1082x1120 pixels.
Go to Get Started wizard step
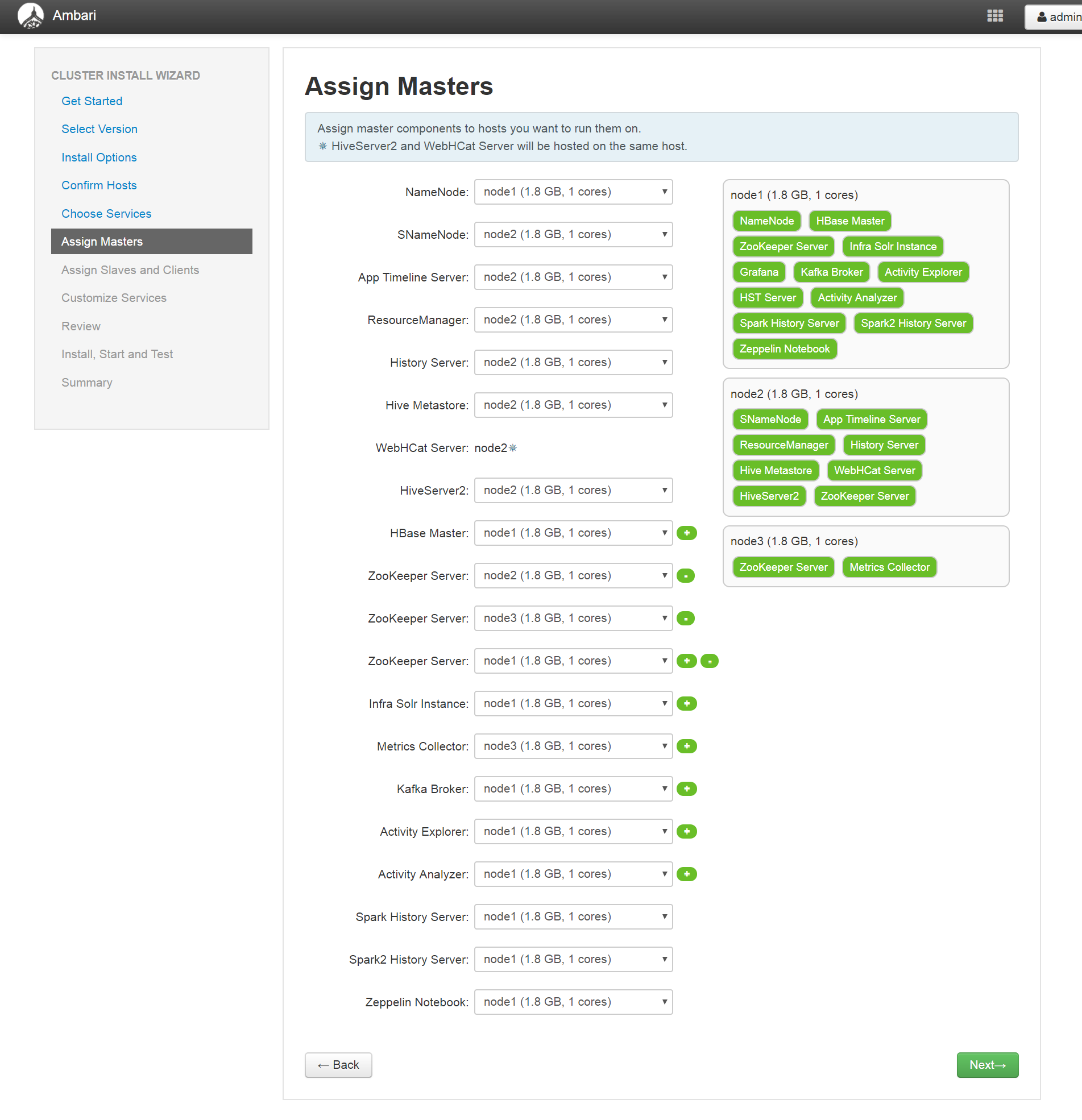[92, 101]
